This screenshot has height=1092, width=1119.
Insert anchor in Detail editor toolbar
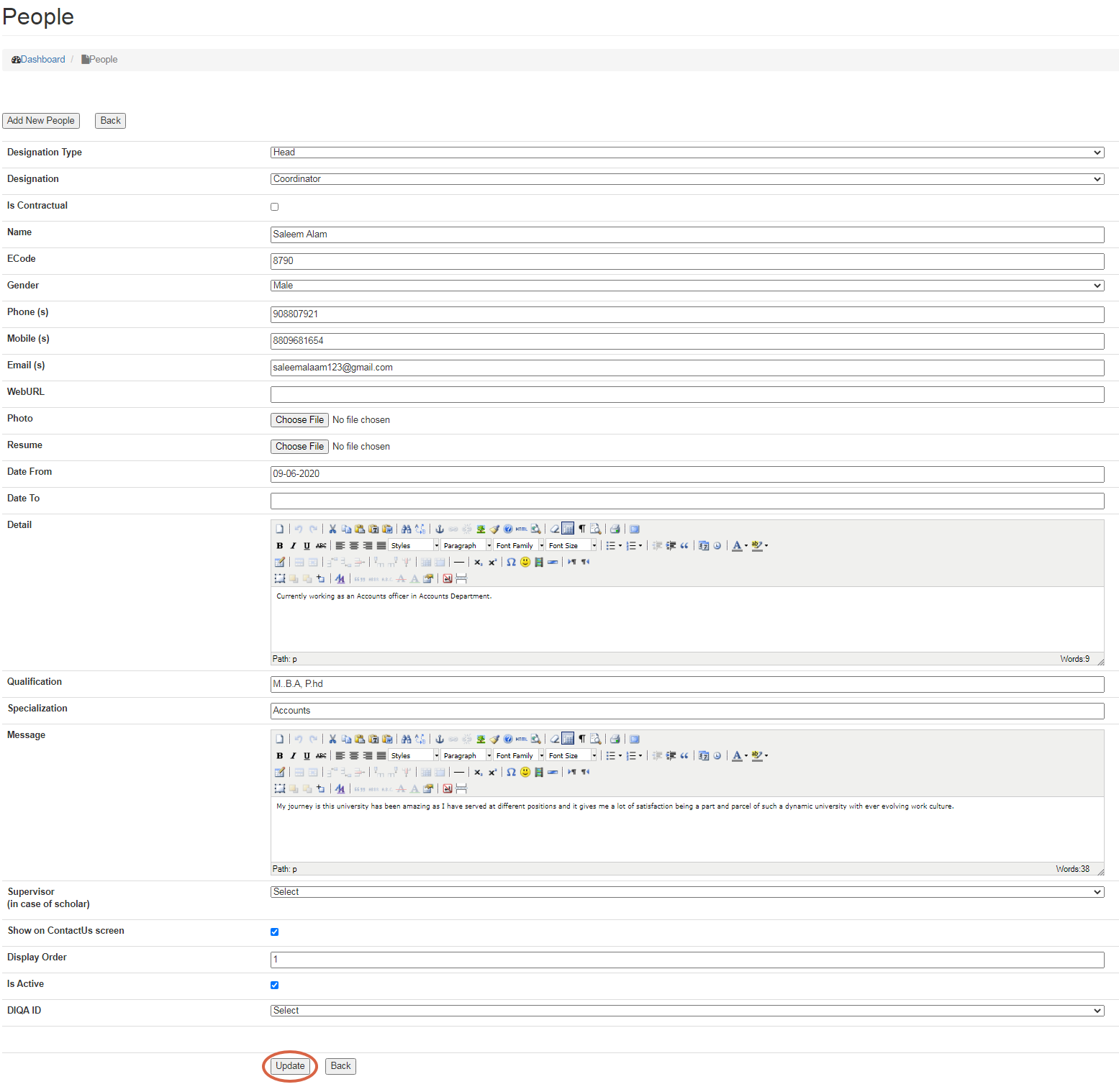[440, 529]
